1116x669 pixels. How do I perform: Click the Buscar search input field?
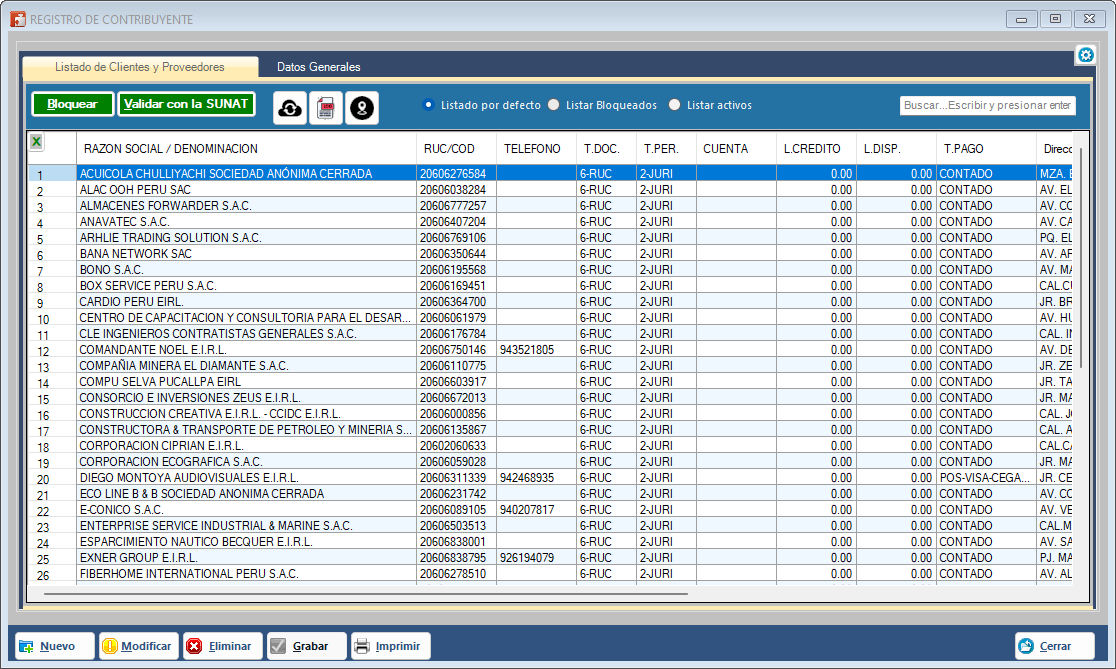(987, 105)
